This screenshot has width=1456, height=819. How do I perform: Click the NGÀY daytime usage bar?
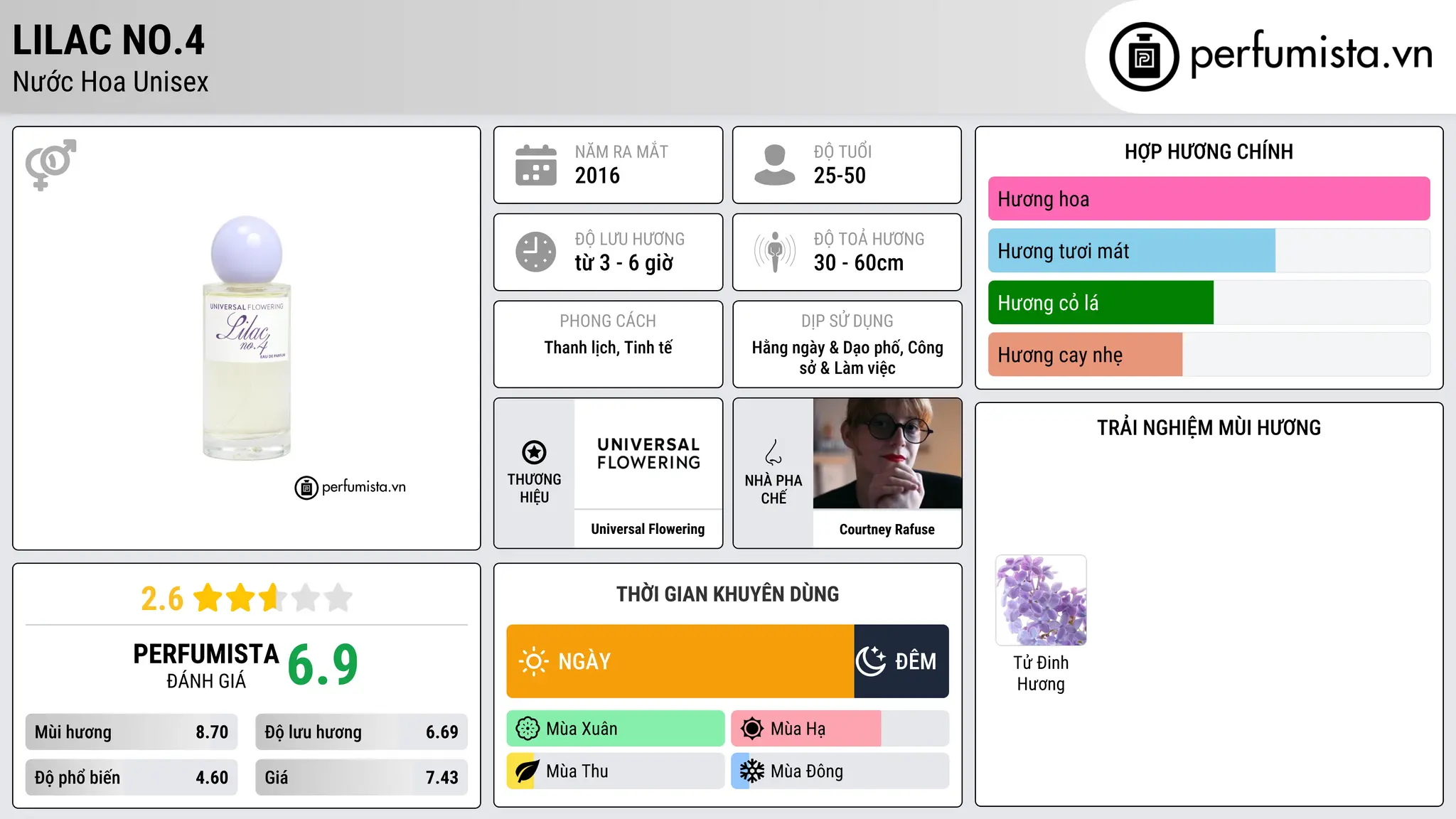[x=680, y=661]
